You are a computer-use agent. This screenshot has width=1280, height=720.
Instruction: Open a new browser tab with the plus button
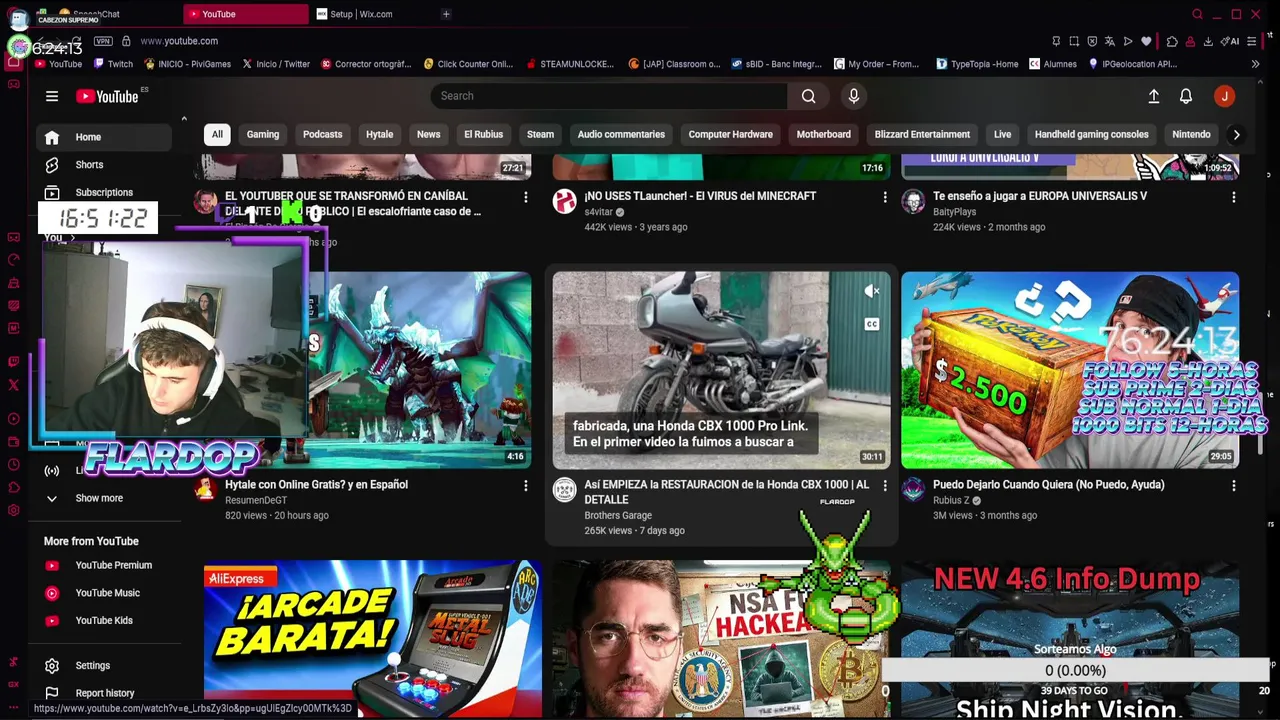(446, 14)
